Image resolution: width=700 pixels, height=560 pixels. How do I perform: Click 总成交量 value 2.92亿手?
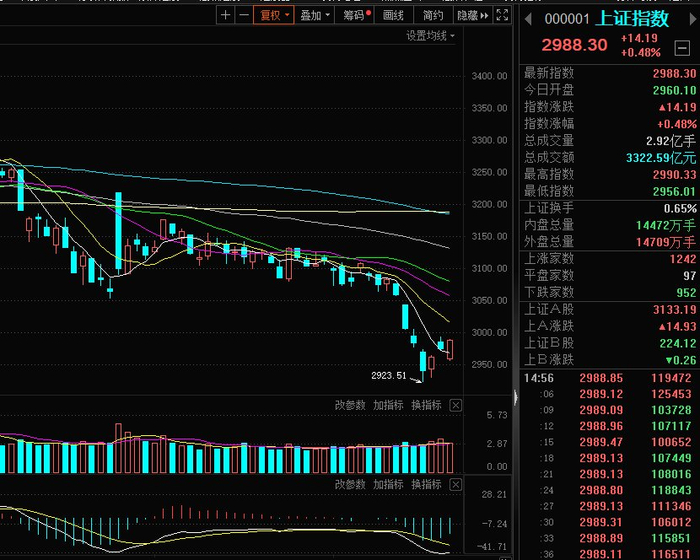[671, 141]
